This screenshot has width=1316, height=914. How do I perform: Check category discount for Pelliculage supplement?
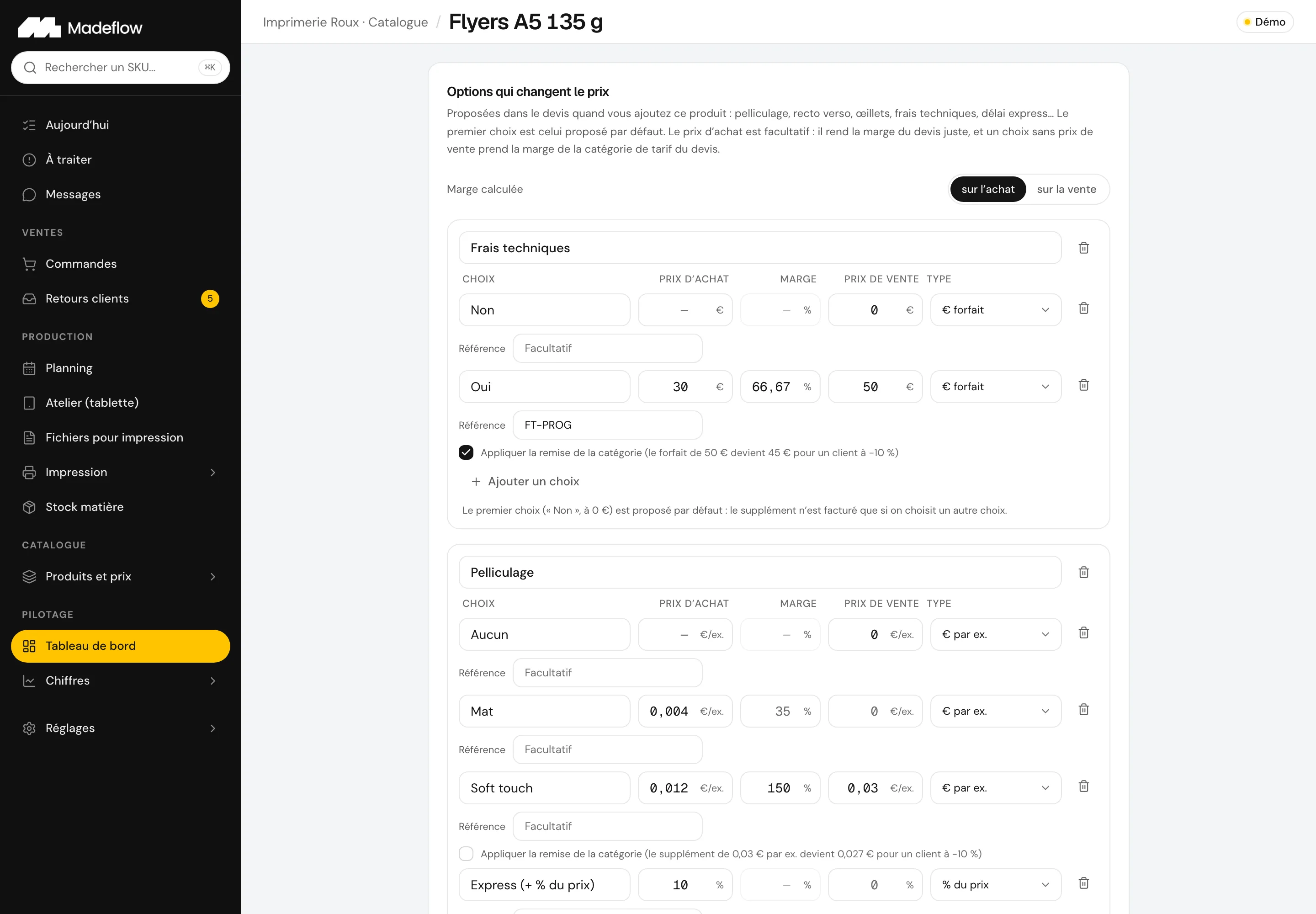click(x=466, y=854)
